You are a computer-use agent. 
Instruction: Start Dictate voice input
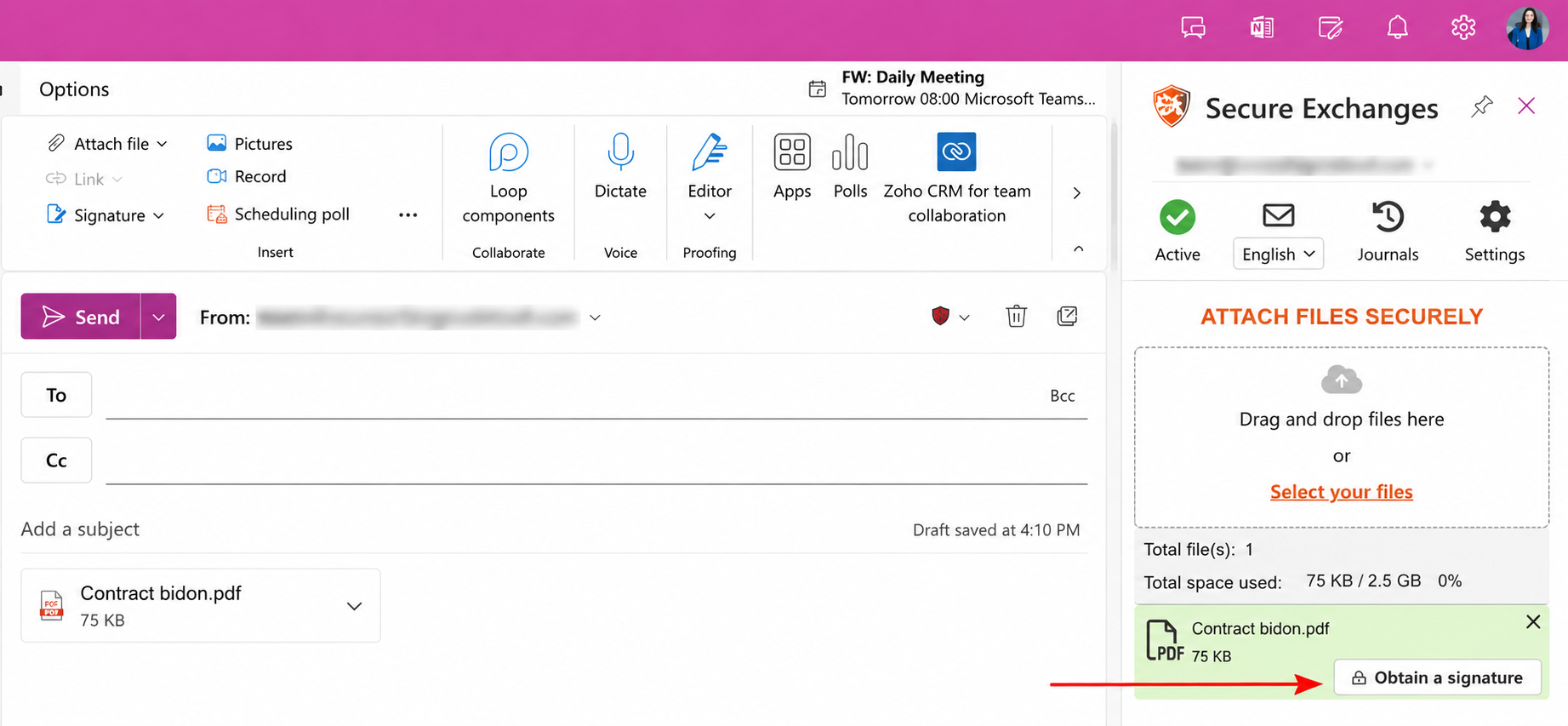click(x=620, y=167)
